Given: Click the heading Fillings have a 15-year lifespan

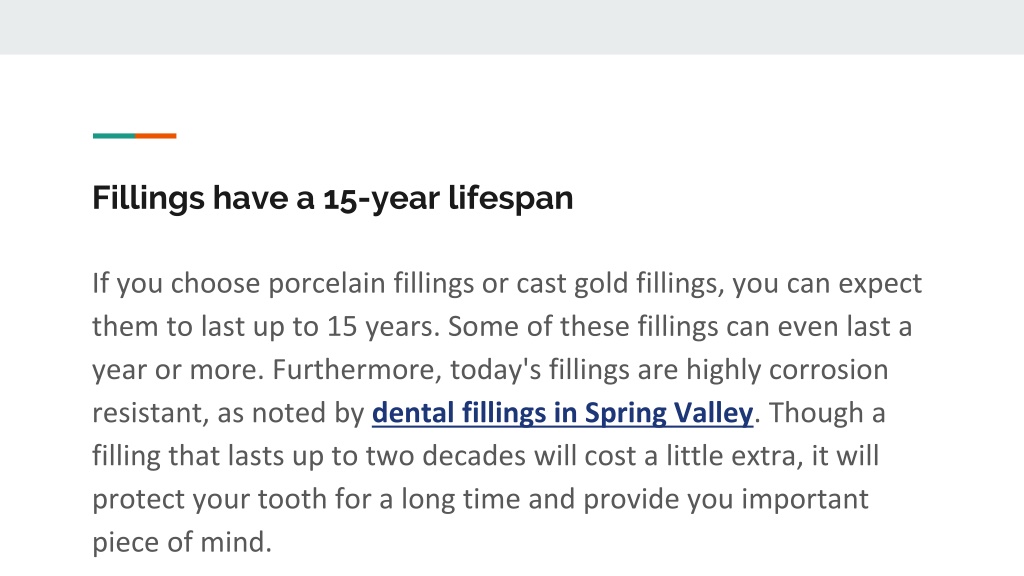Looking at the screenshot, I should pyautogui.click(x=332, y=198).
